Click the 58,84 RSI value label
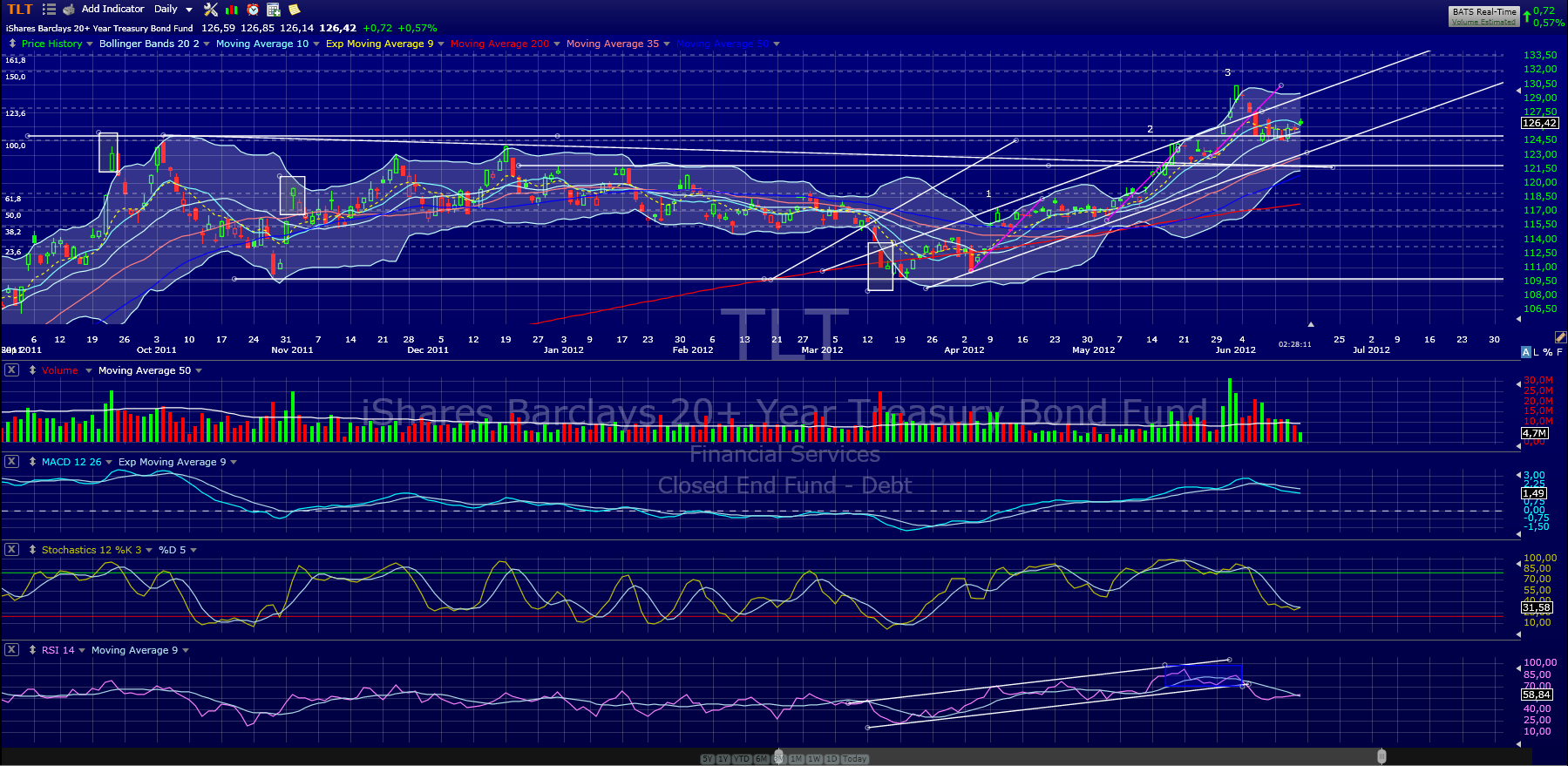Screen dimensions: 1568x766 (x=1537, y=695)
